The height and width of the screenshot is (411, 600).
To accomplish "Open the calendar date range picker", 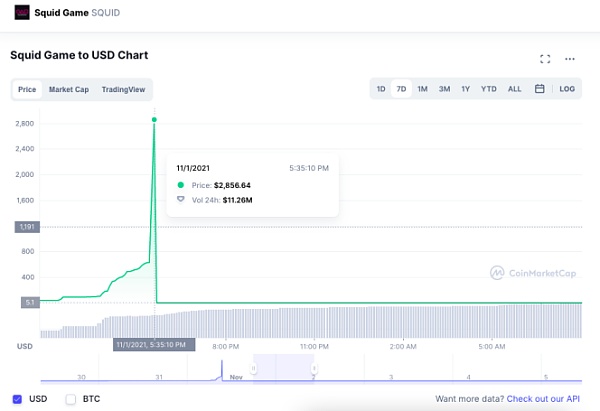I will pyautogui.click(x=540, y=89).
